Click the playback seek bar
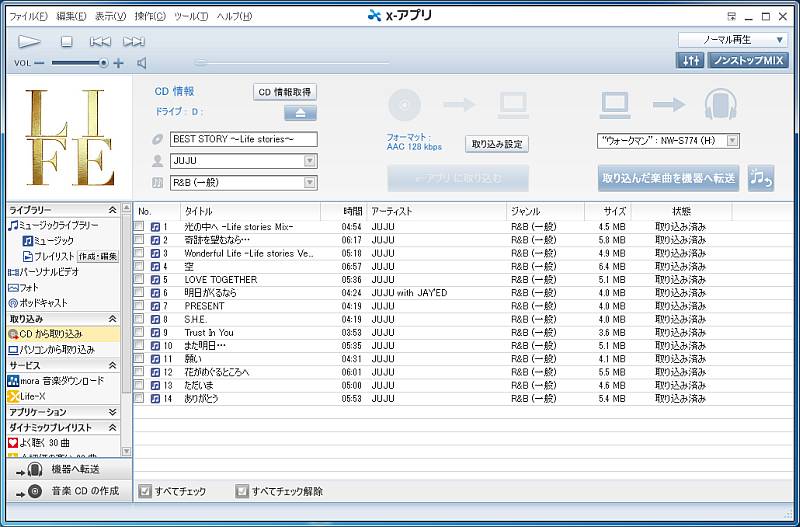The height and width of the screenshot is (527, 800). tap(291, 63)
